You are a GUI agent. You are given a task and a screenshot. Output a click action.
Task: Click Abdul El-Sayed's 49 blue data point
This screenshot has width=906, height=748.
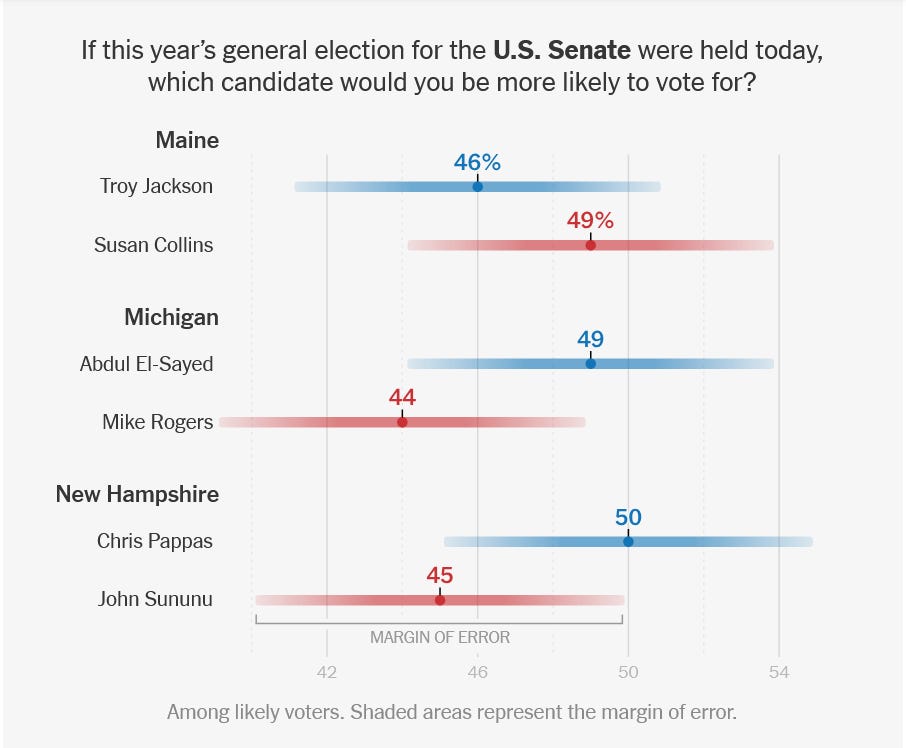591,364
